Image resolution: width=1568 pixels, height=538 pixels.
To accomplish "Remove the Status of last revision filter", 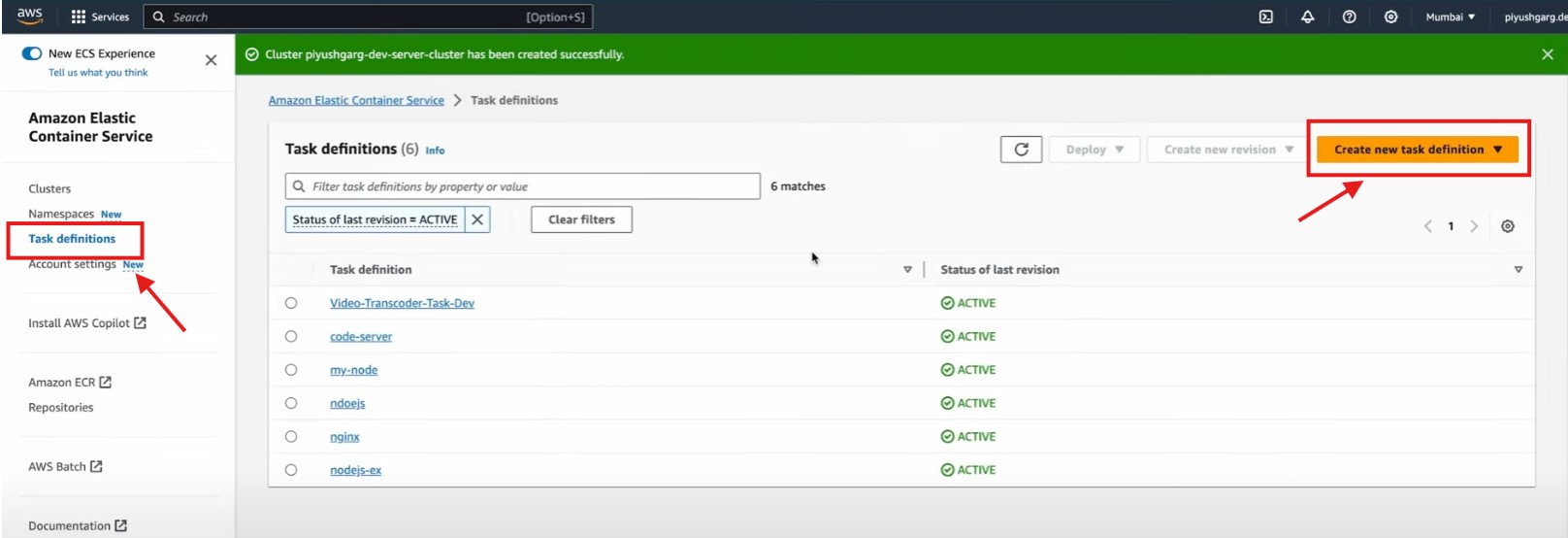I will [477, 219].
